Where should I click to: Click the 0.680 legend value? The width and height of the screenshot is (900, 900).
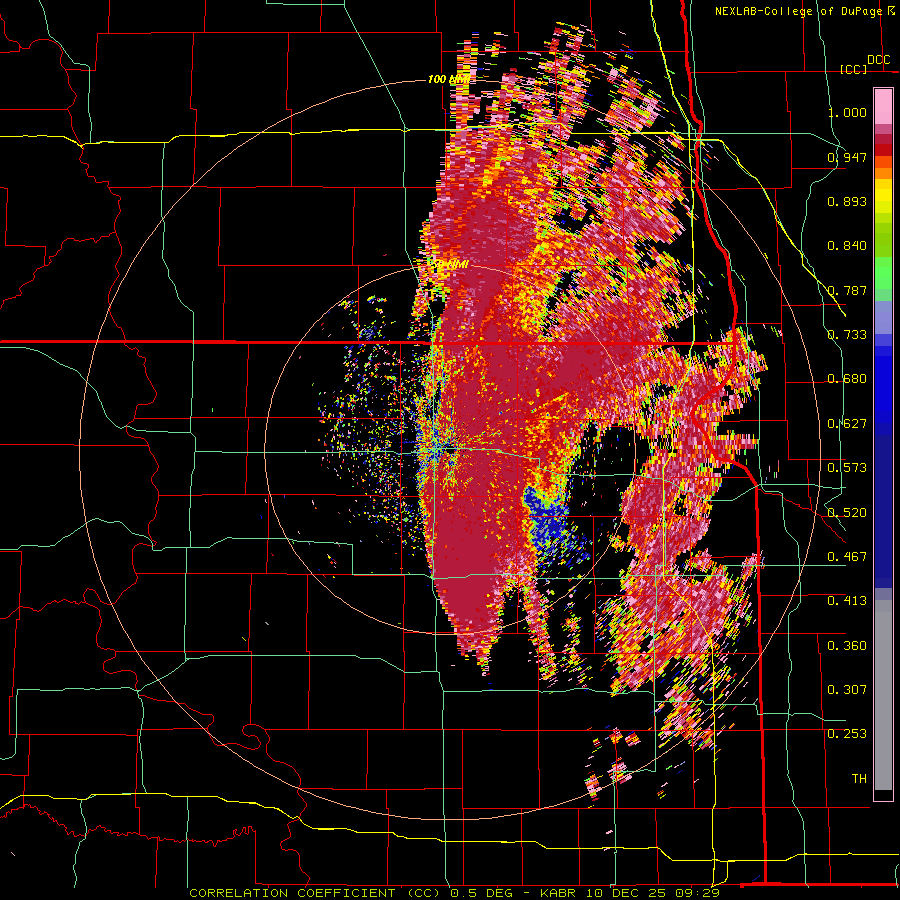(847, 379)
